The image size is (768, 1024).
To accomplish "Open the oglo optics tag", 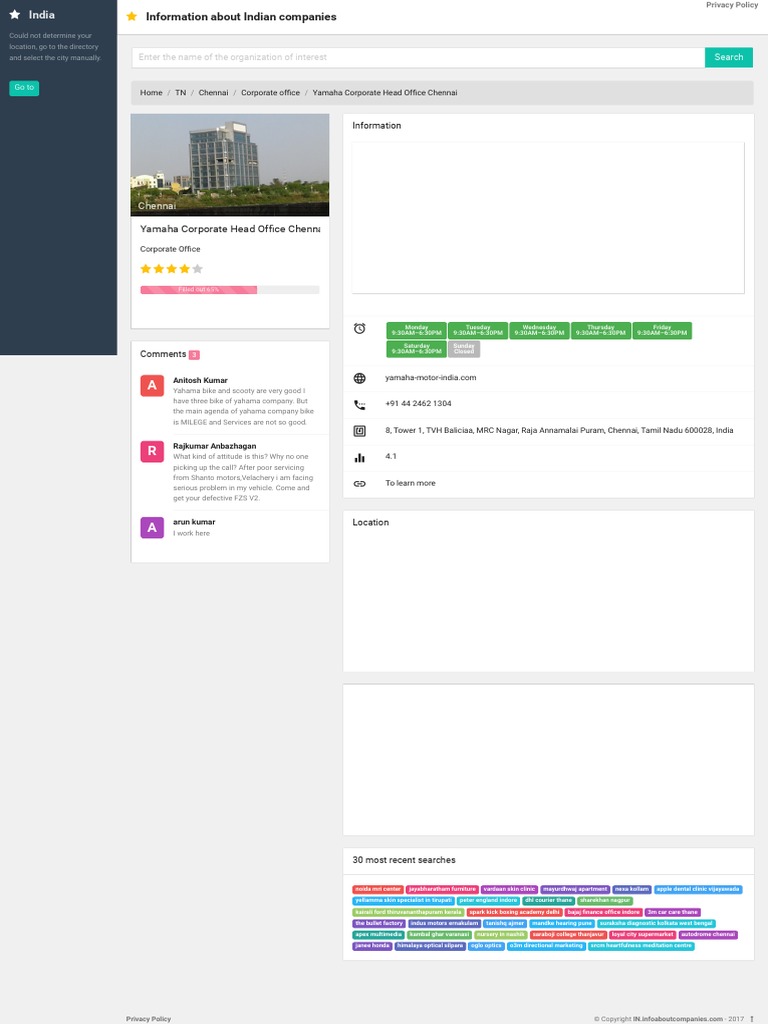I will point(487,946).
